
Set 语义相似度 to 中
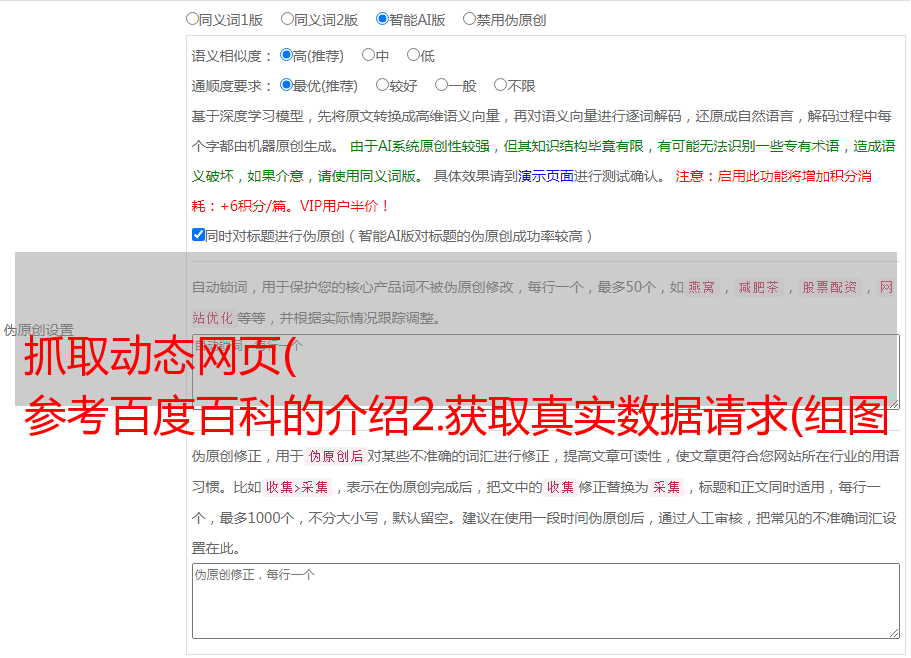(368, 55)
